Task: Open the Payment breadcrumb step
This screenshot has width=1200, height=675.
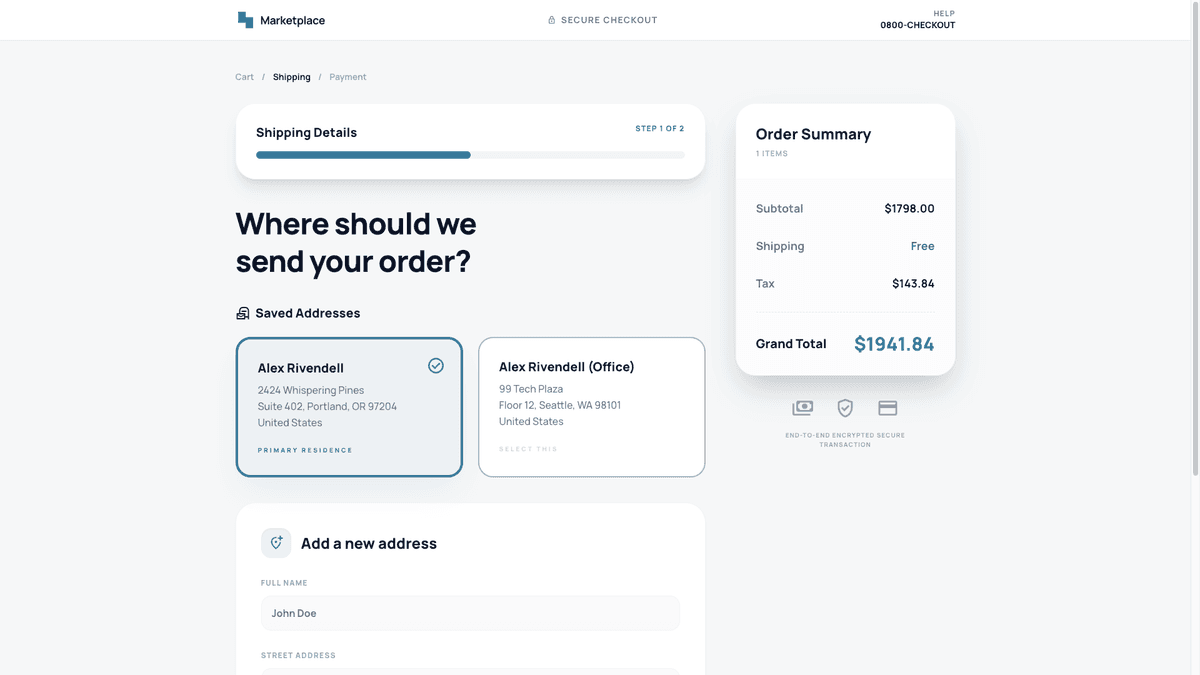Action: tap(347, 76)
